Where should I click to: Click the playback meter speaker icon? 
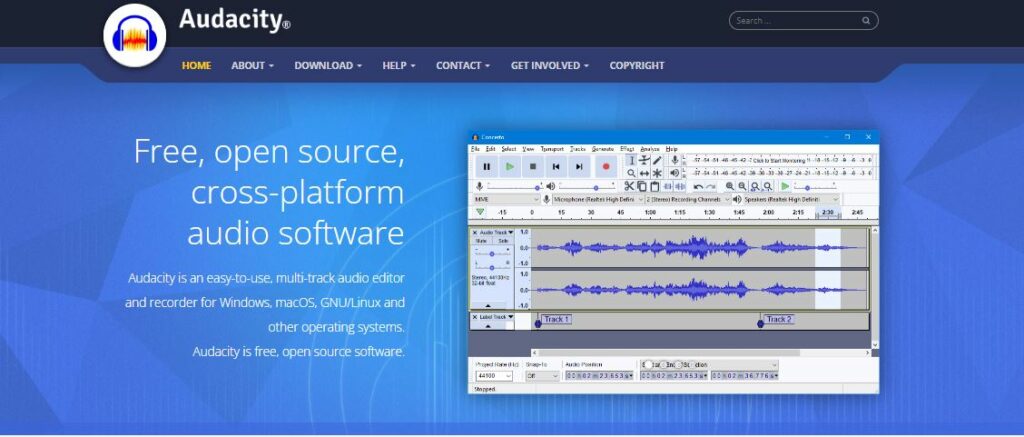(675, 173)
